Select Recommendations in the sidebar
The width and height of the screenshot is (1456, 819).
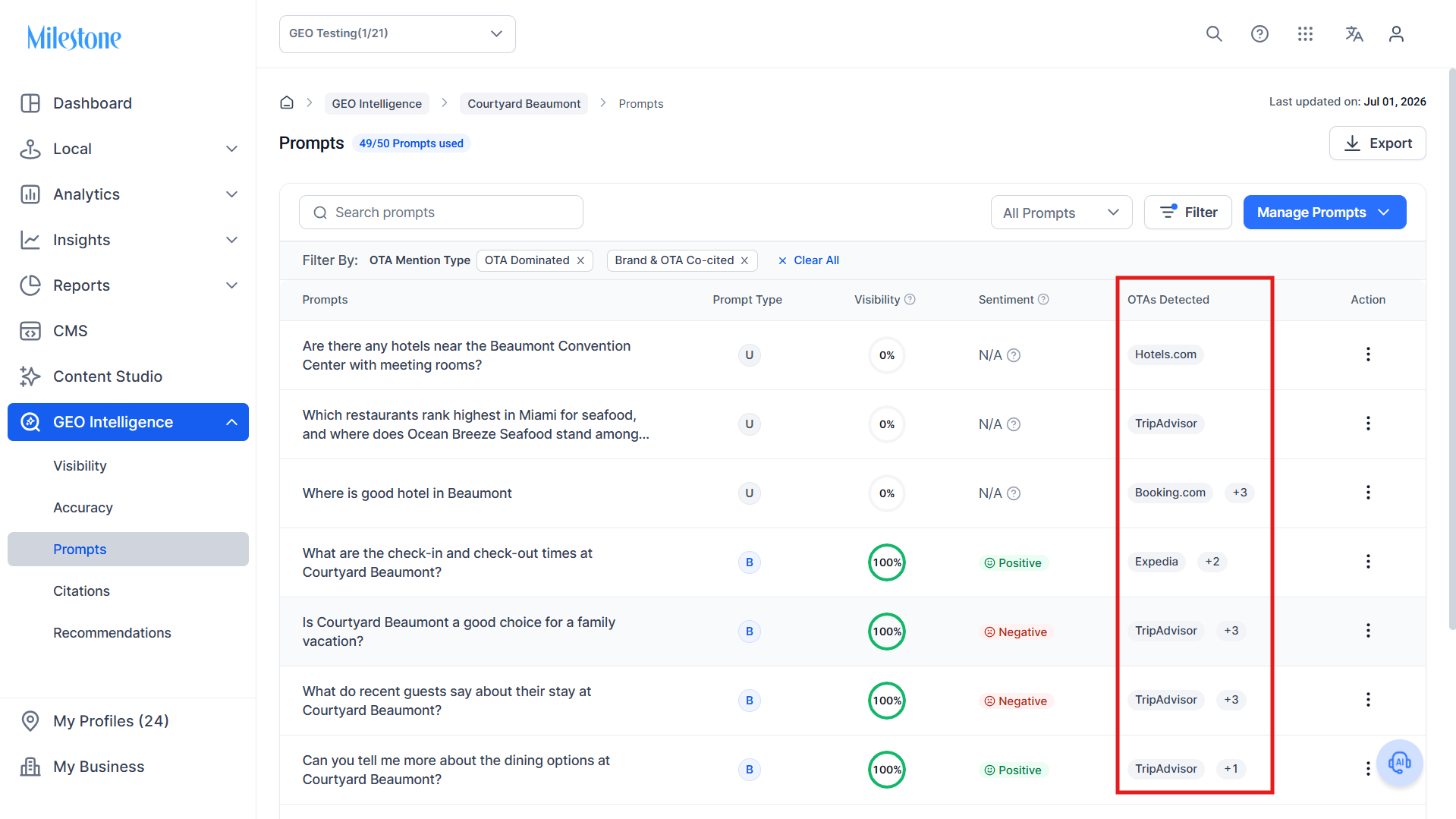(x=112, y=632)
